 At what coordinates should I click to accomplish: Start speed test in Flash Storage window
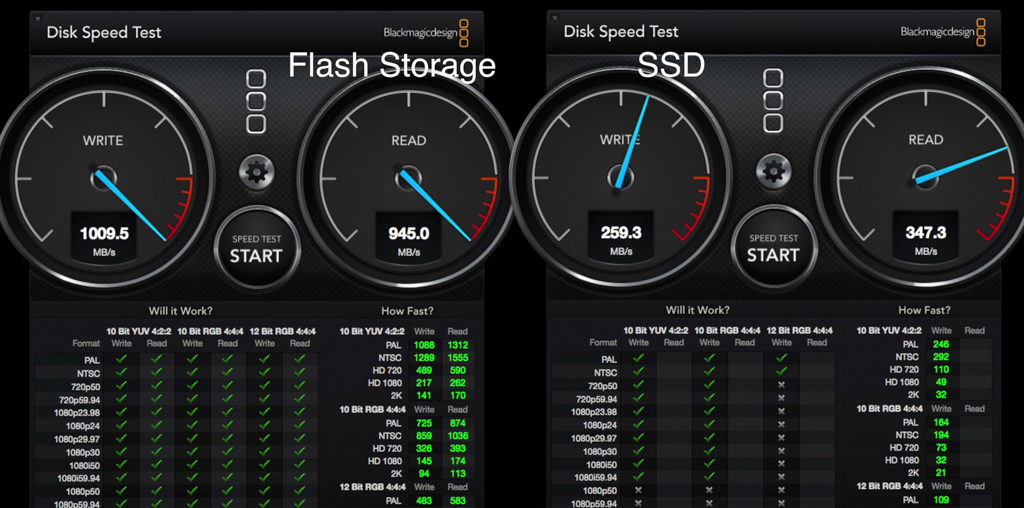tap(257, 249)
